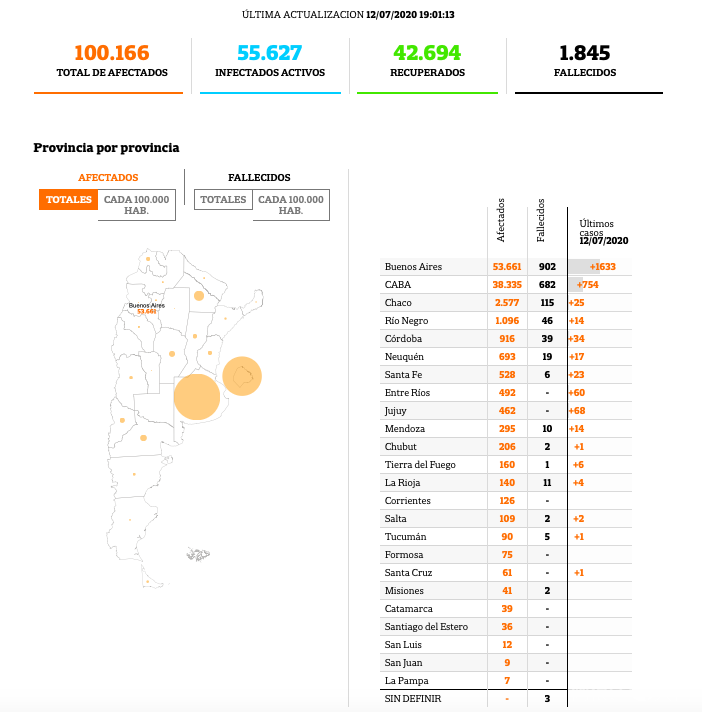Select the TOTALES toggle under AFECTADOS
This screenshot has height=712, width=702.
click(x=69, y=199)
